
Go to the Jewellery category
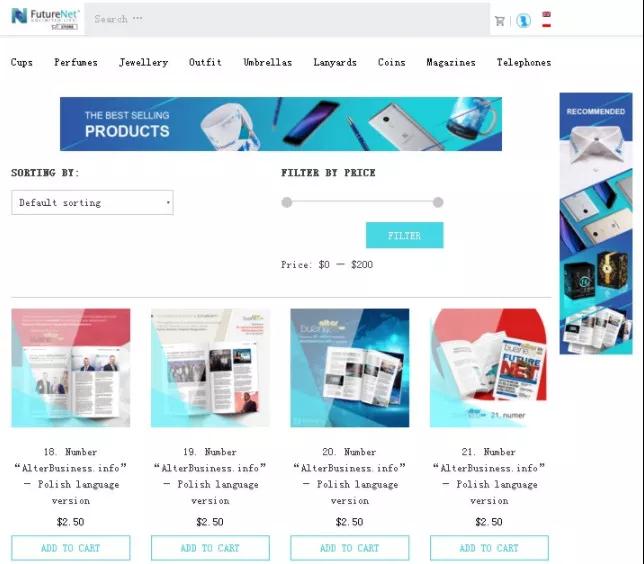(x=143, y=62)
